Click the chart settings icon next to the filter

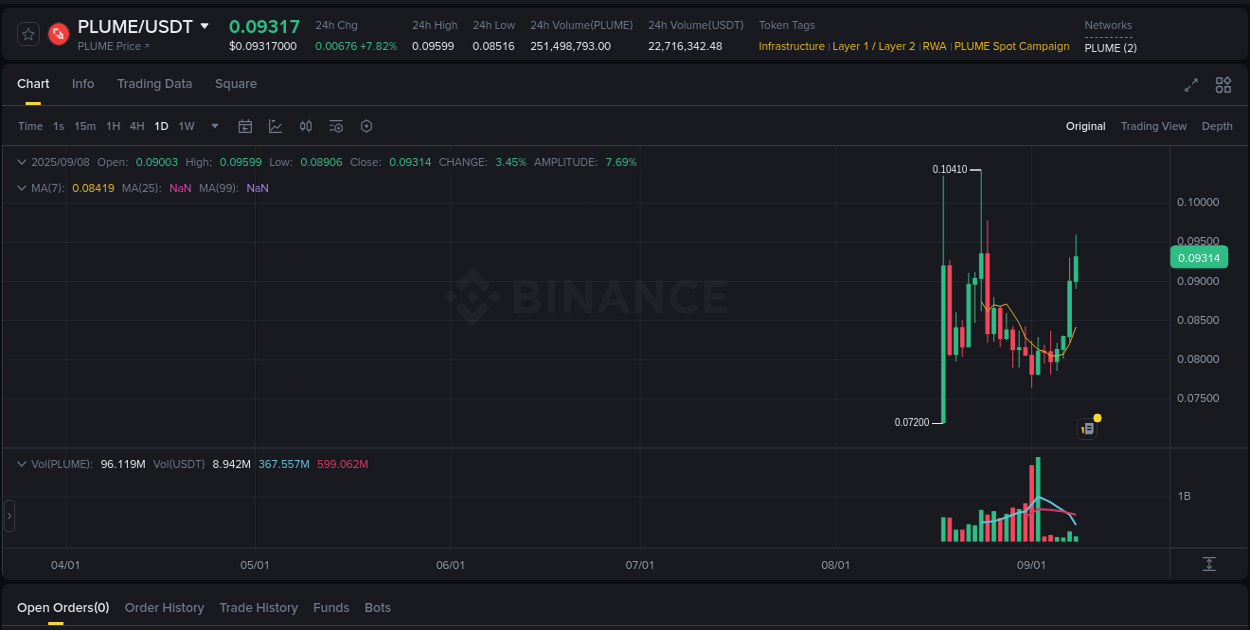pos(335,126)
